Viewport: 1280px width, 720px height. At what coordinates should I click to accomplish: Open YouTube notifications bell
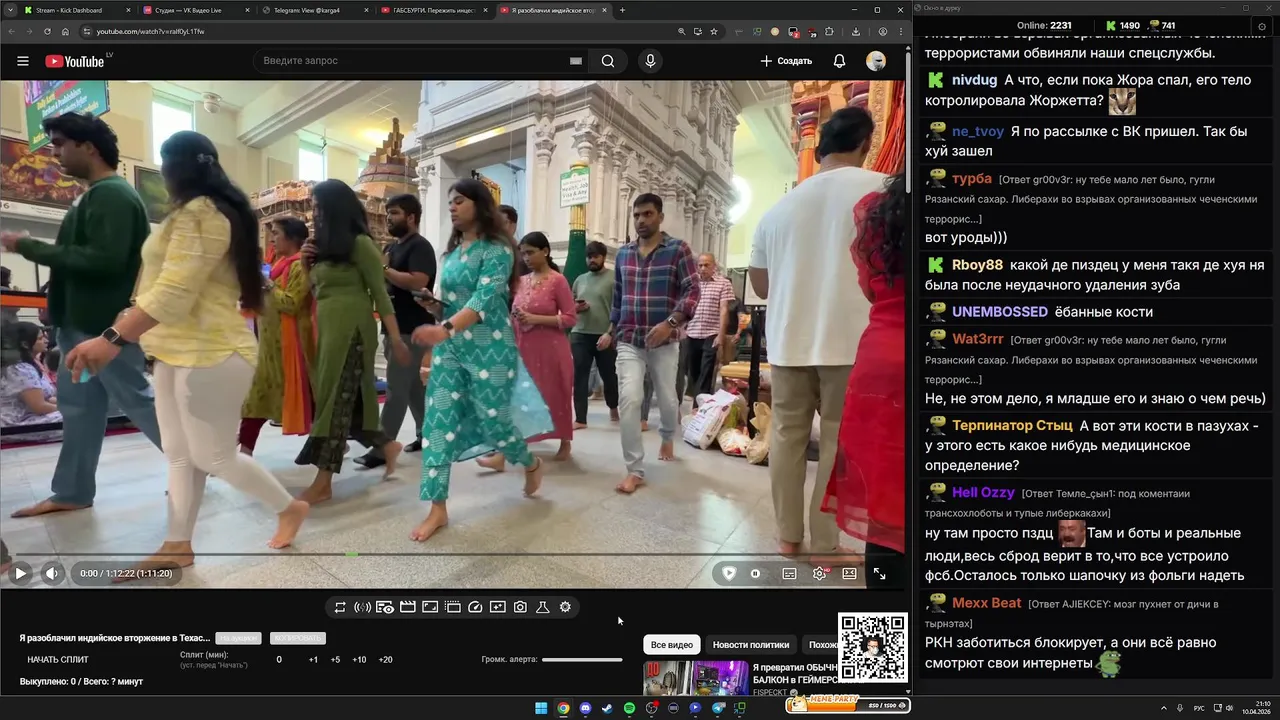tap(839, 61)
